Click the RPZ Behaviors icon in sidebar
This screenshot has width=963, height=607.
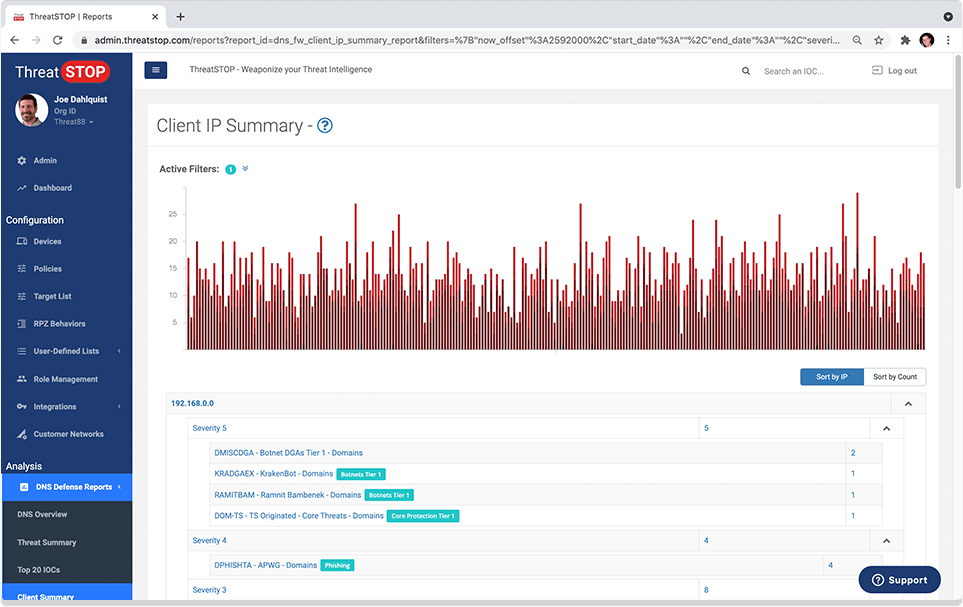click(x=21, y=324)
